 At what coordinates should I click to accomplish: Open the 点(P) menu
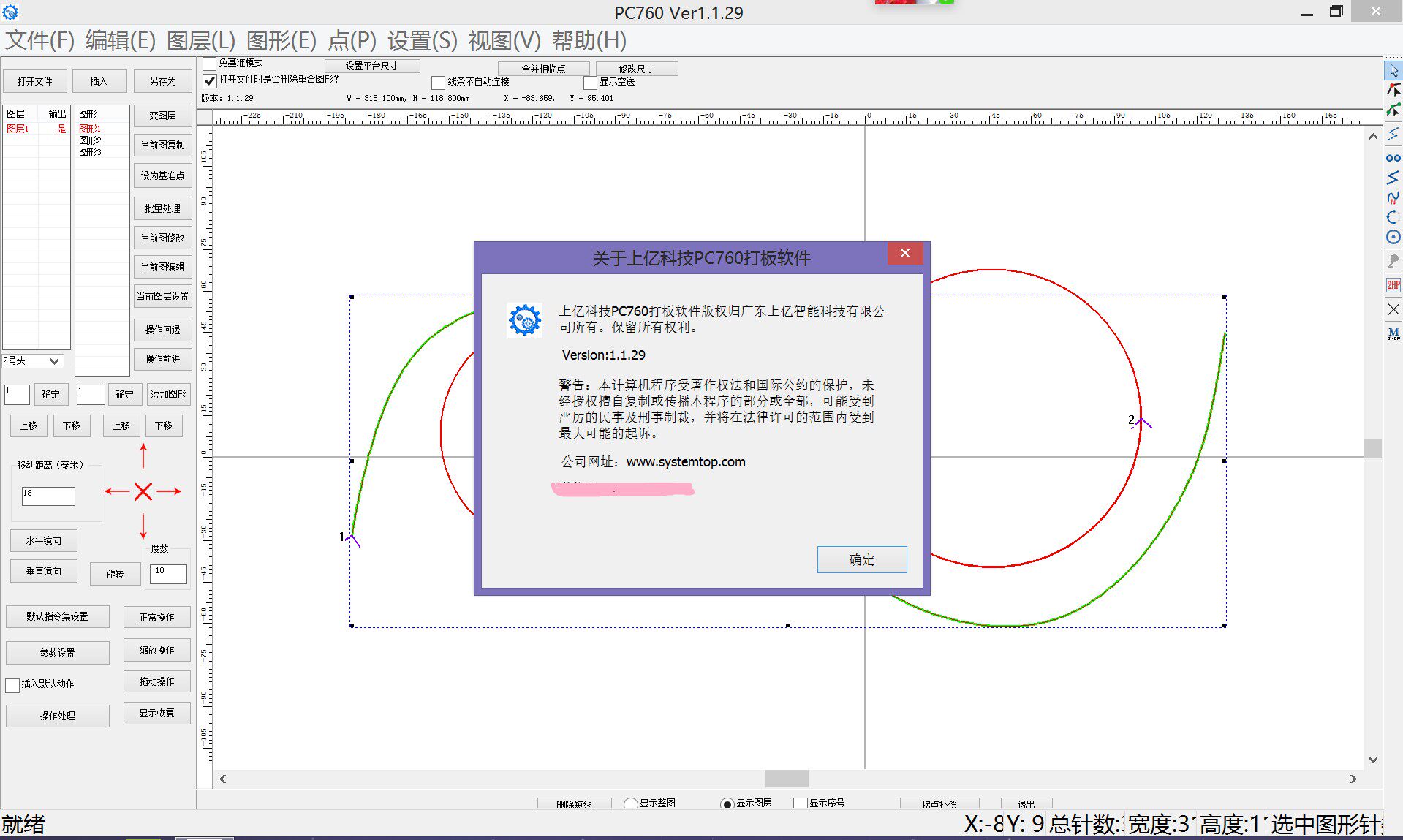click(x=352, y=41)
